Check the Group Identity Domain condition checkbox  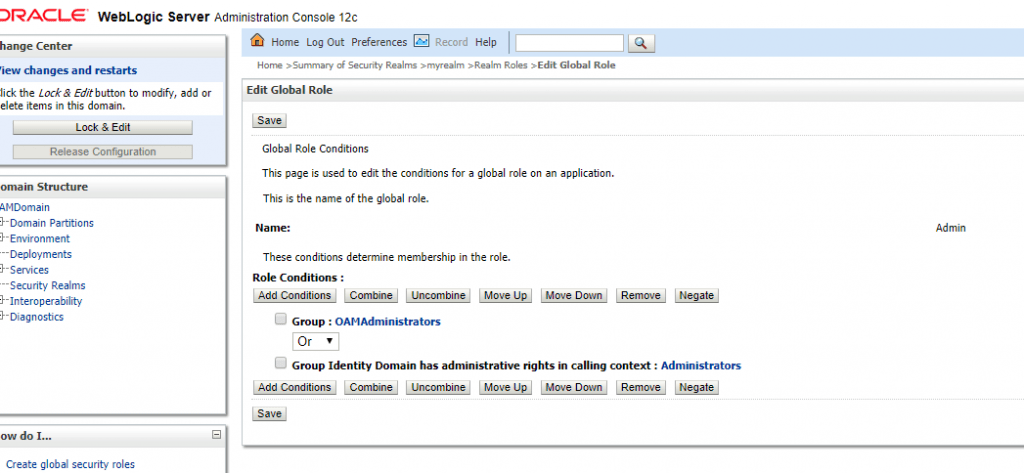[x=281, y=364]
